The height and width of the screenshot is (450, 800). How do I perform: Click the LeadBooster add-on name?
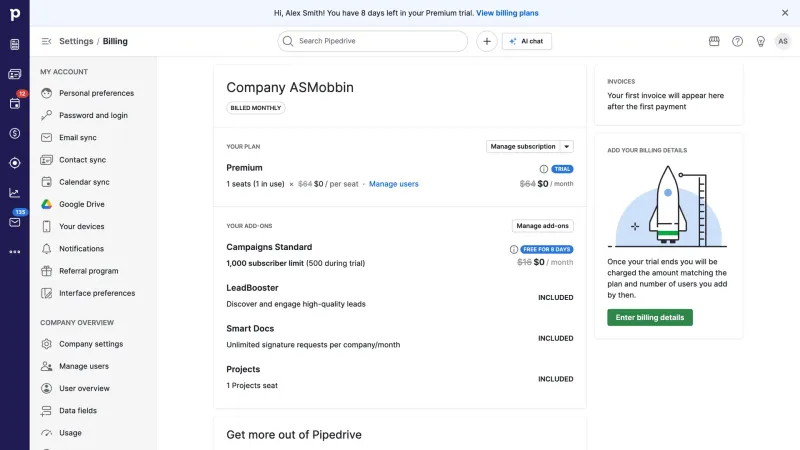[252, 288]
